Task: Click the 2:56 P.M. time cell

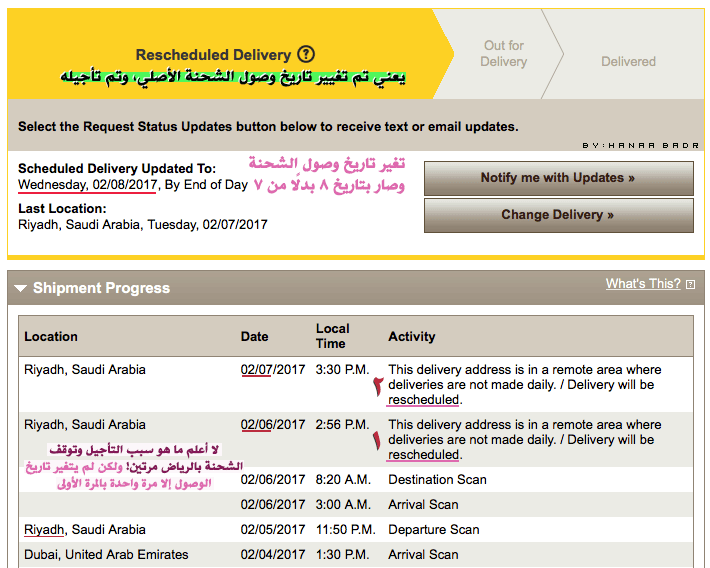Action: click(342, 425)
